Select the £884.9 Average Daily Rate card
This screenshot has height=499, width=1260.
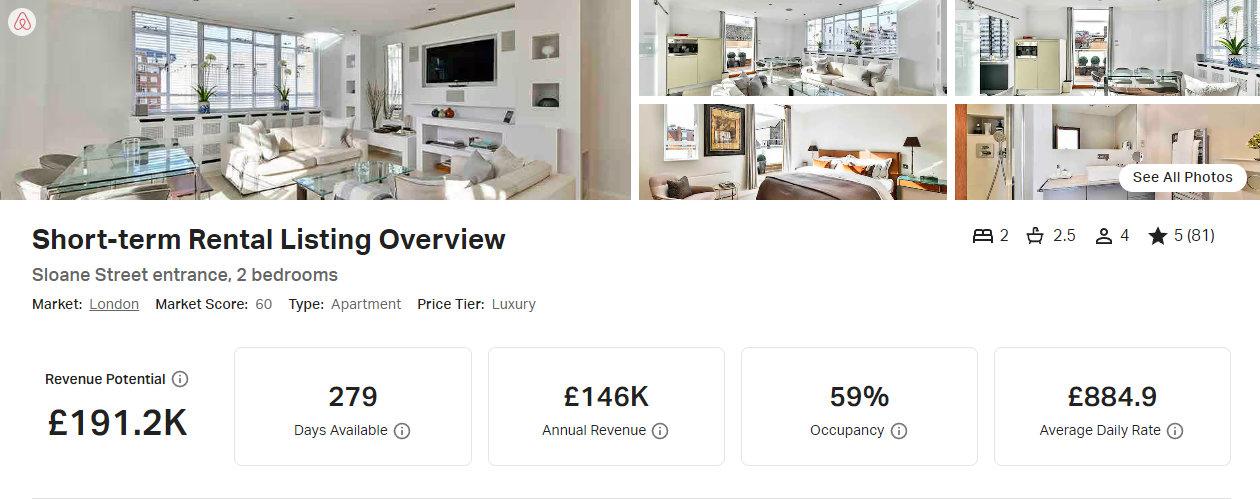pos(1112,407)
